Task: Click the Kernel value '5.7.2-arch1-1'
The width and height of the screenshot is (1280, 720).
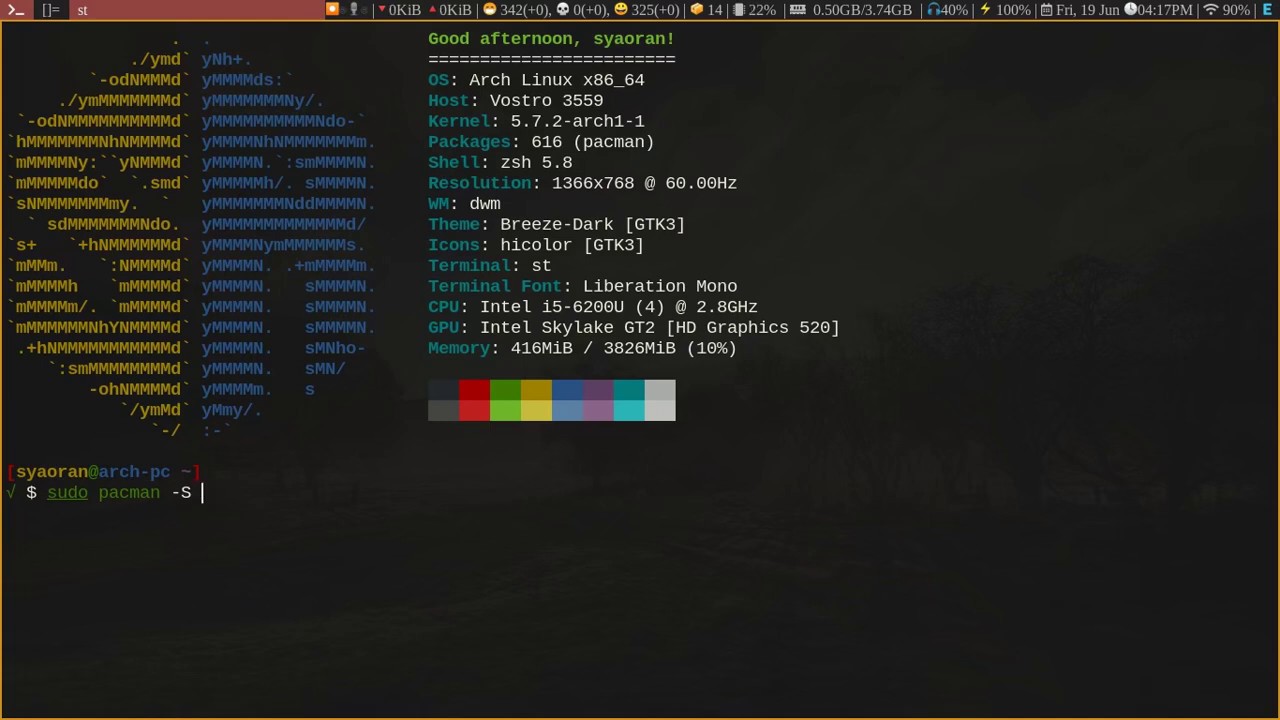Action: click(x=577, y=121)
